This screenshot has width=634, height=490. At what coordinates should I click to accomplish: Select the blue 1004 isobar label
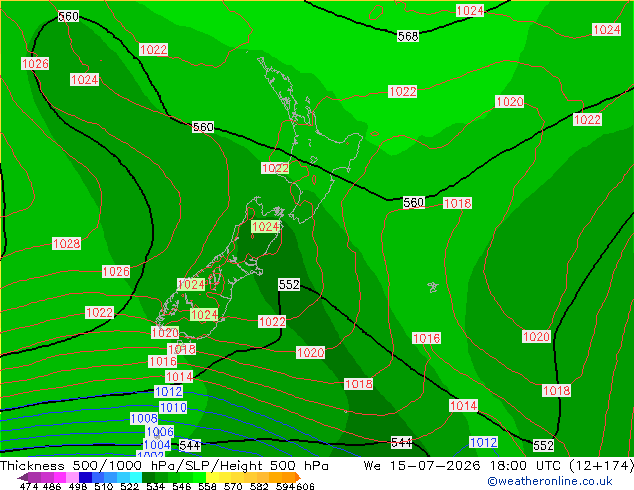tap(157, 445)
